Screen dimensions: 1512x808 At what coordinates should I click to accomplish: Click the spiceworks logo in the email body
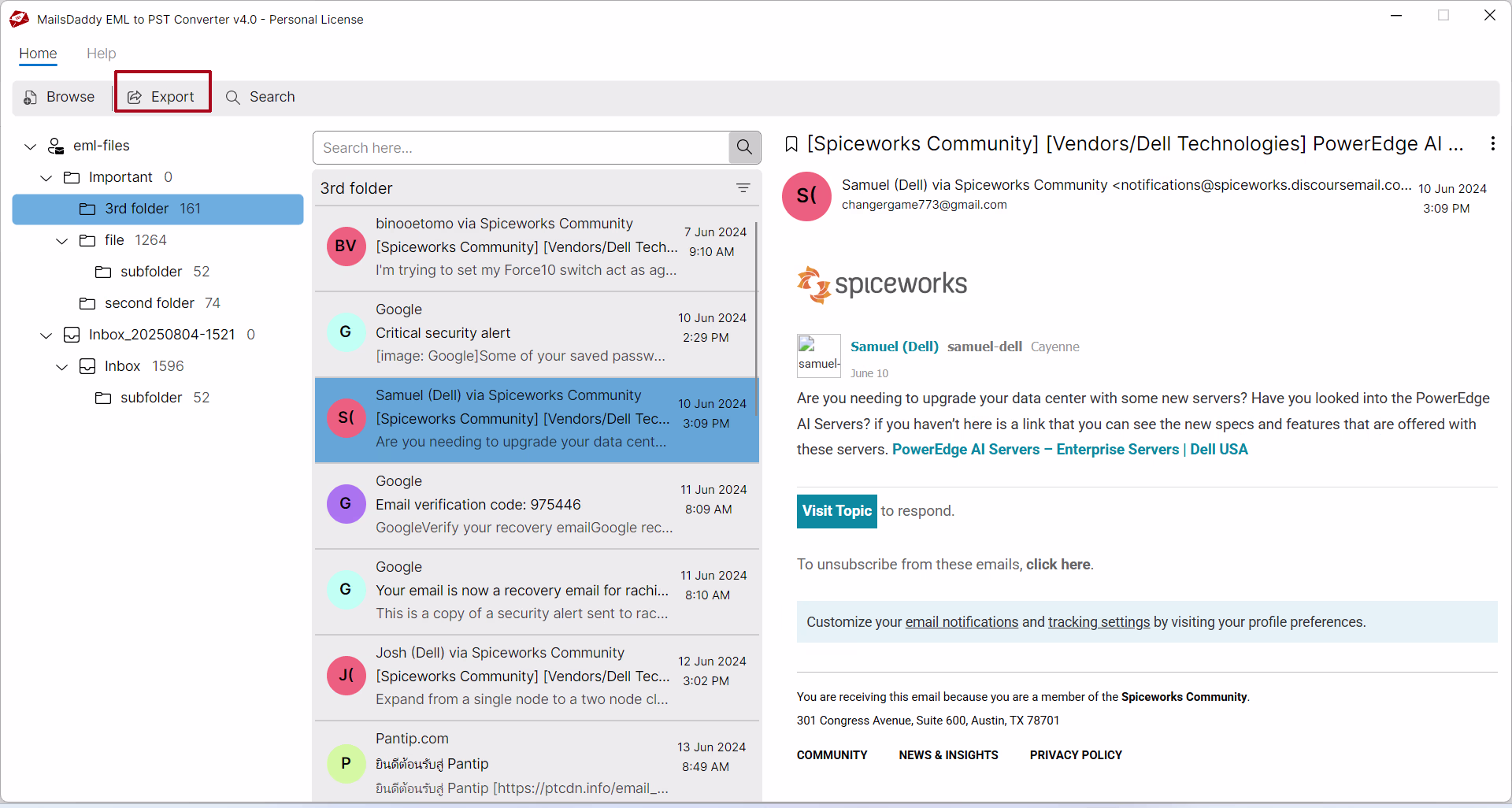882,284
